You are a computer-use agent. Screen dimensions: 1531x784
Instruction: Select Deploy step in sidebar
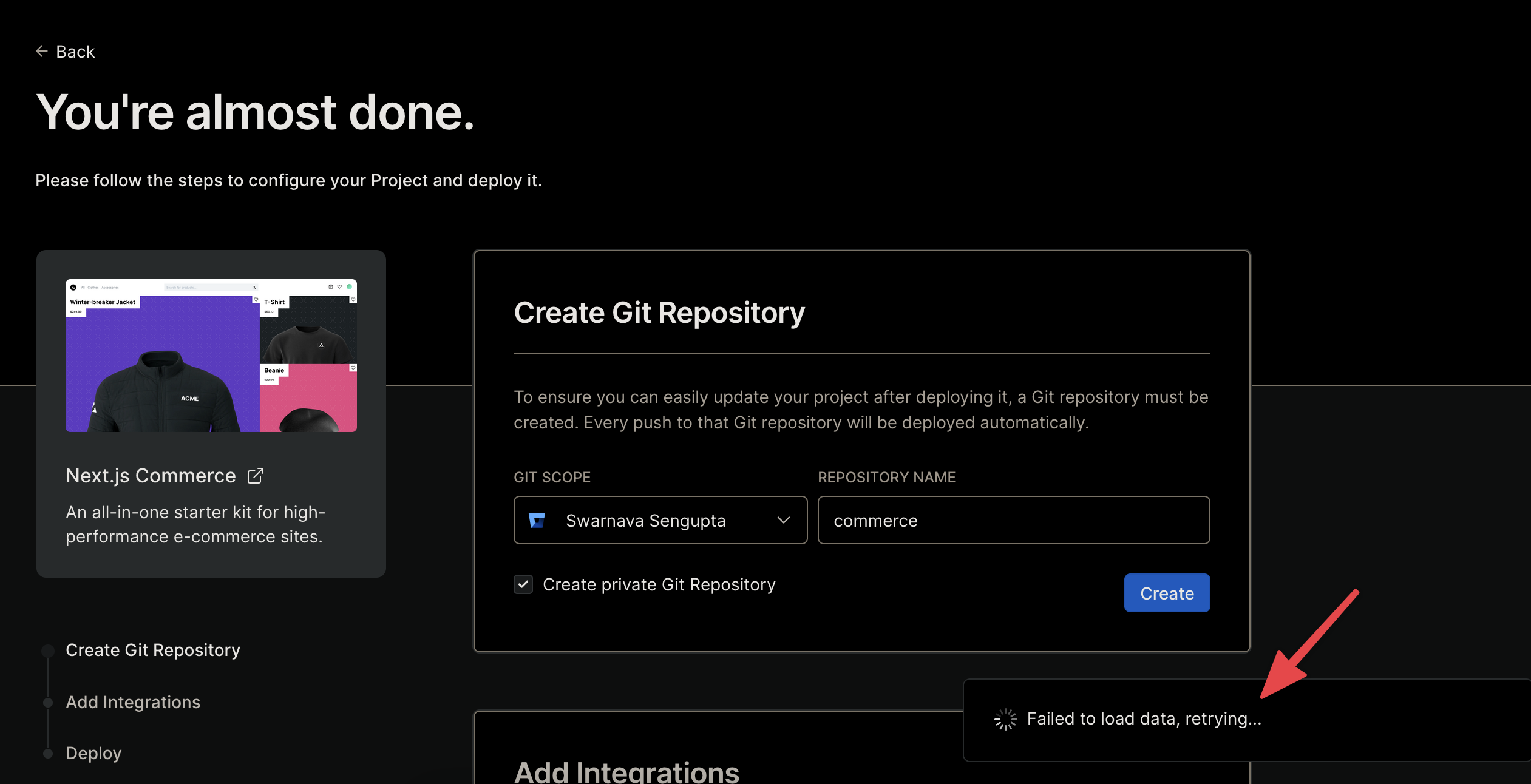pos(93,752)
